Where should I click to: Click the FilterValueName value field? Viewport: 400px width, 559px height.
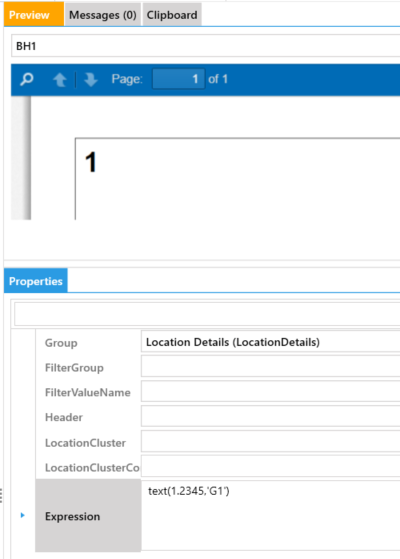coord(271,391)
